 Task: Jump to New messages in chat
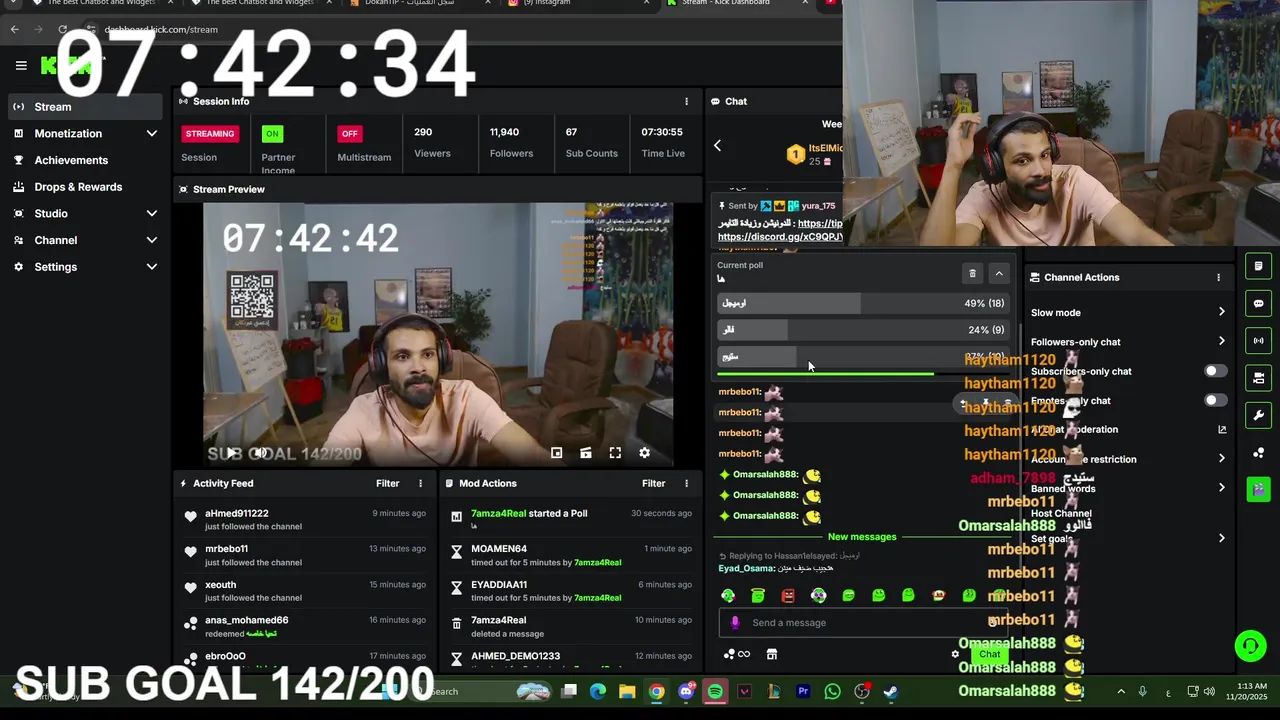coord(862,537)
